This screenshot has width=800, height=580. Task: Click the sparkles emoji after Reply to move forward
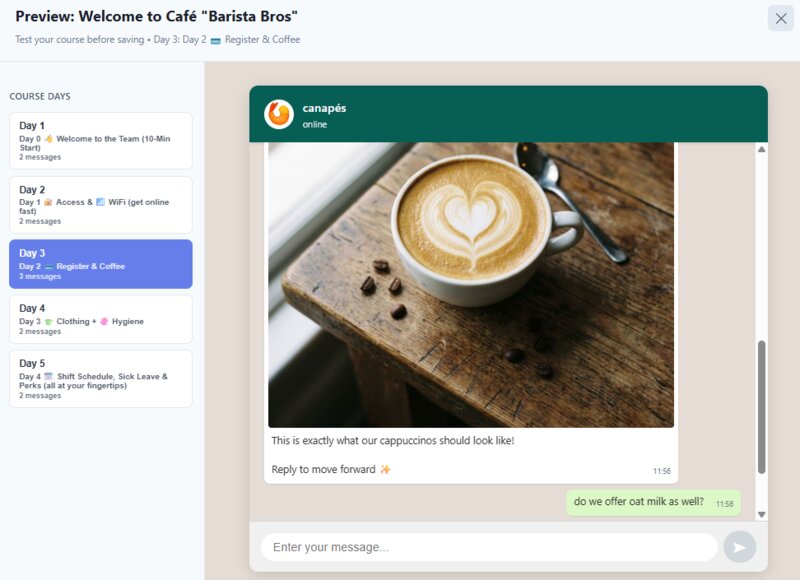click(385, 470)
